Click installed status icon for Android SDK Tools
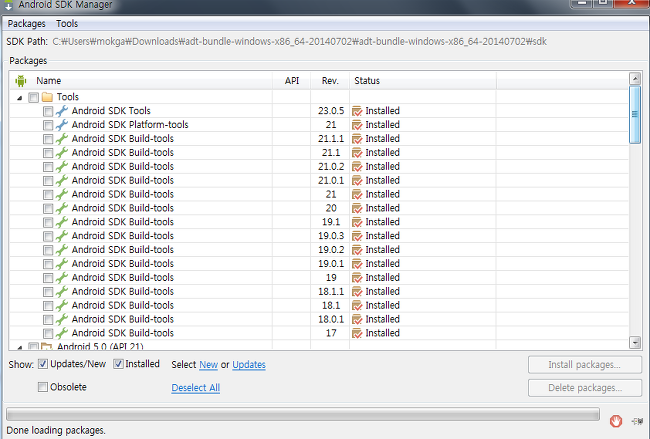The height and width of the screenshot is (439, 650). [x=357, y=111]
